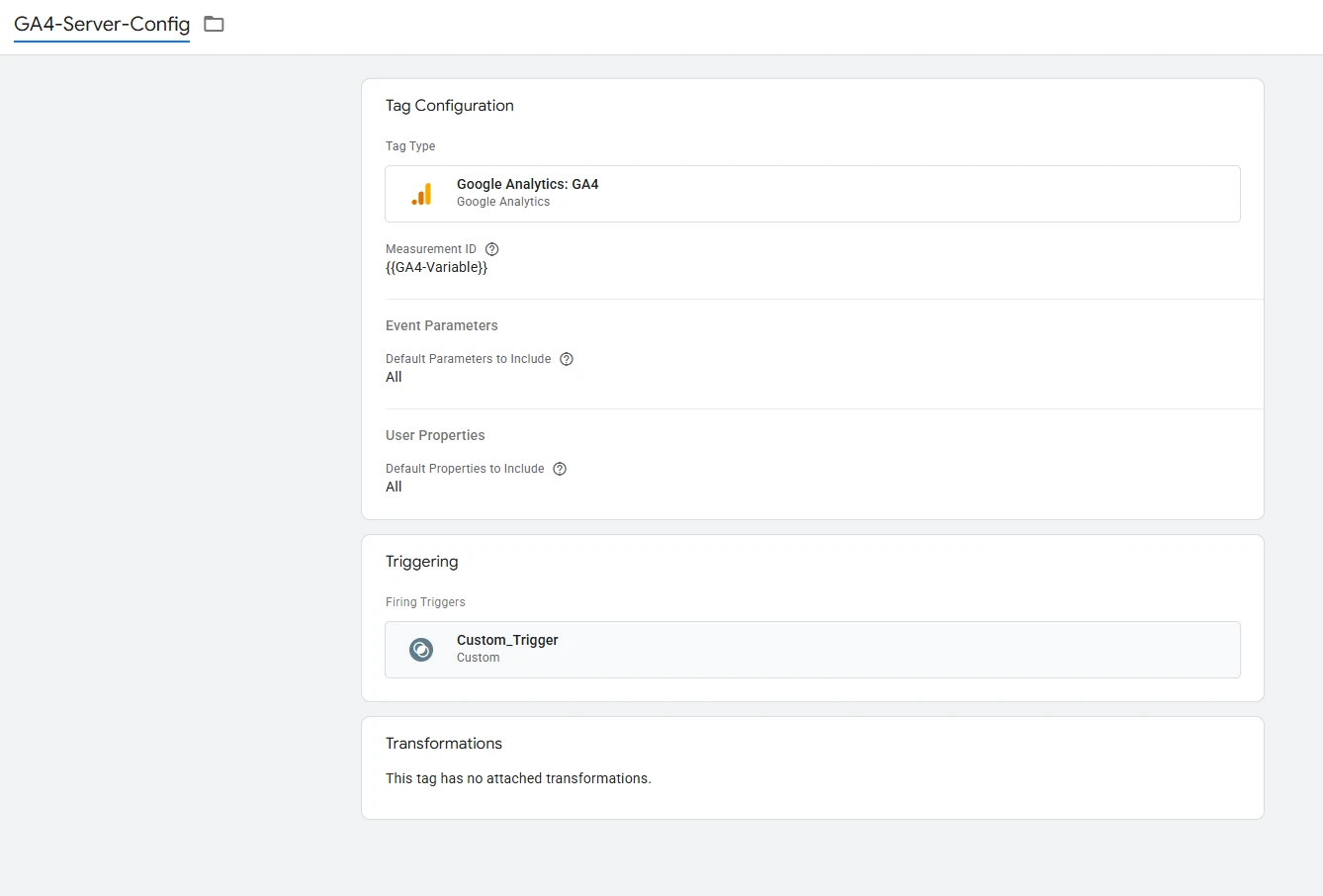1323x896 pixels.
Task: Click the Firing Triggers label
Action: 425,602
